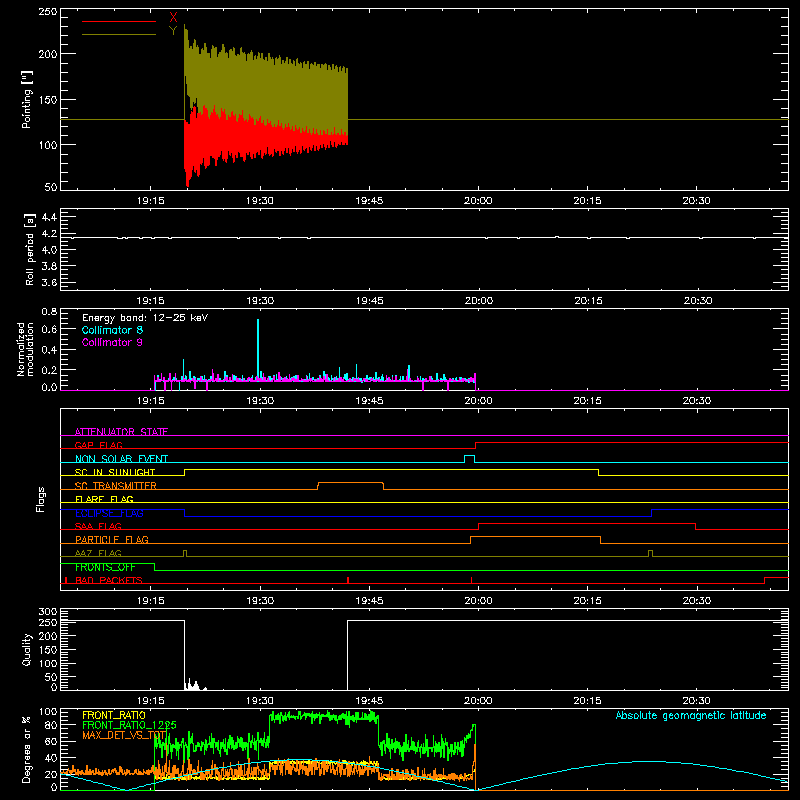Click '19:15' tick under the Flags plot

click(x=151, y=601)
